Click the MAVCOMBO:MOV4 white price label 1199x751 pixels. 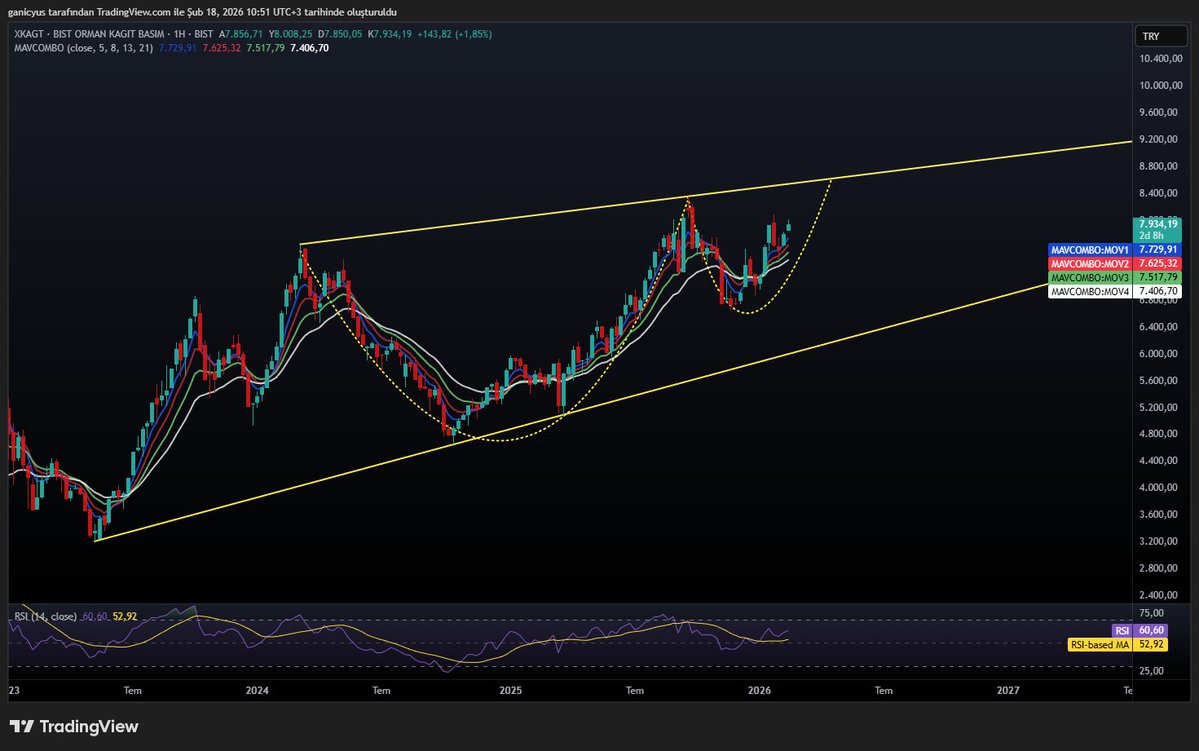coord(1115,291)
